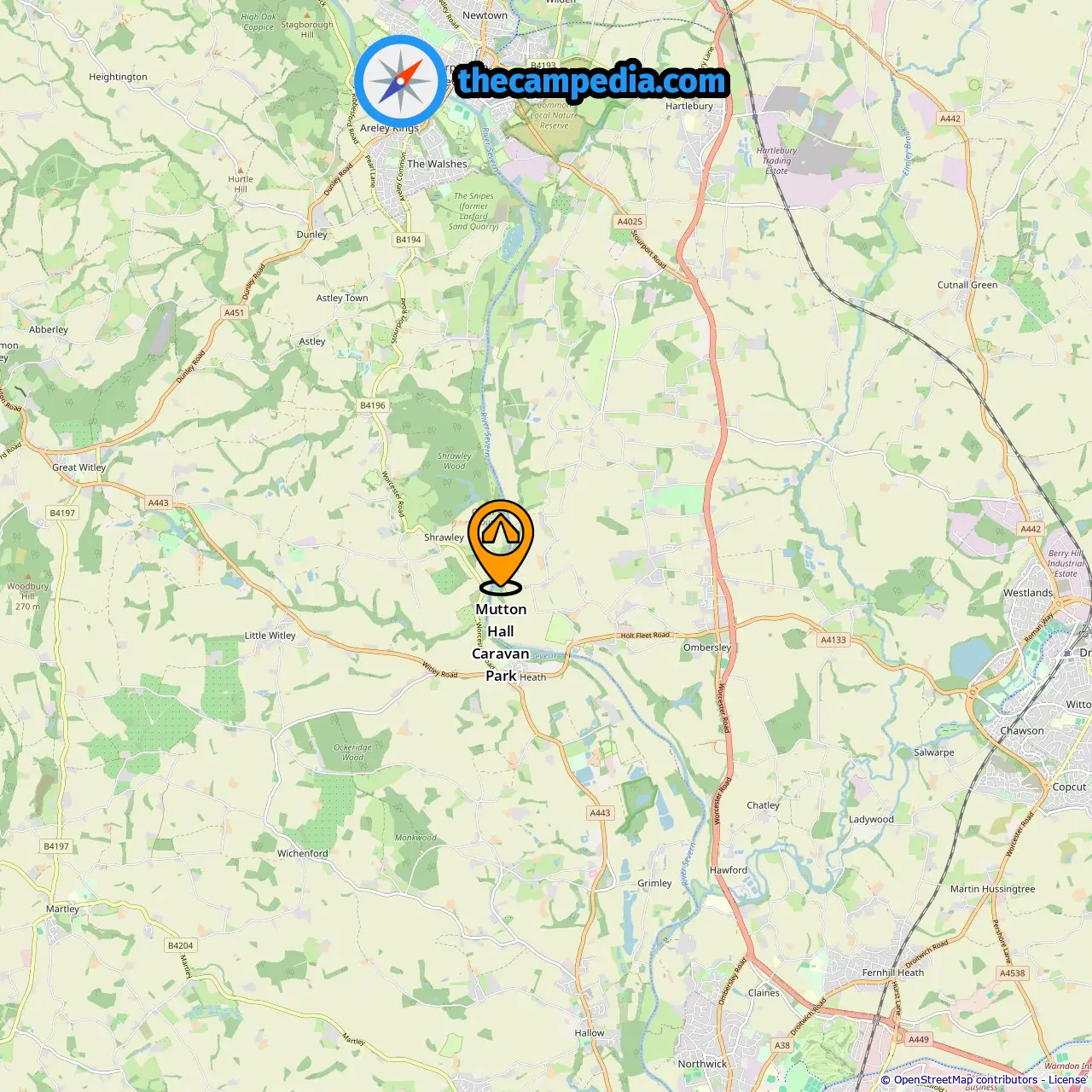The width and height of the screenshot is (1092, 1092).
Task: Click the B4204 road shield
Action: point(181,945)
